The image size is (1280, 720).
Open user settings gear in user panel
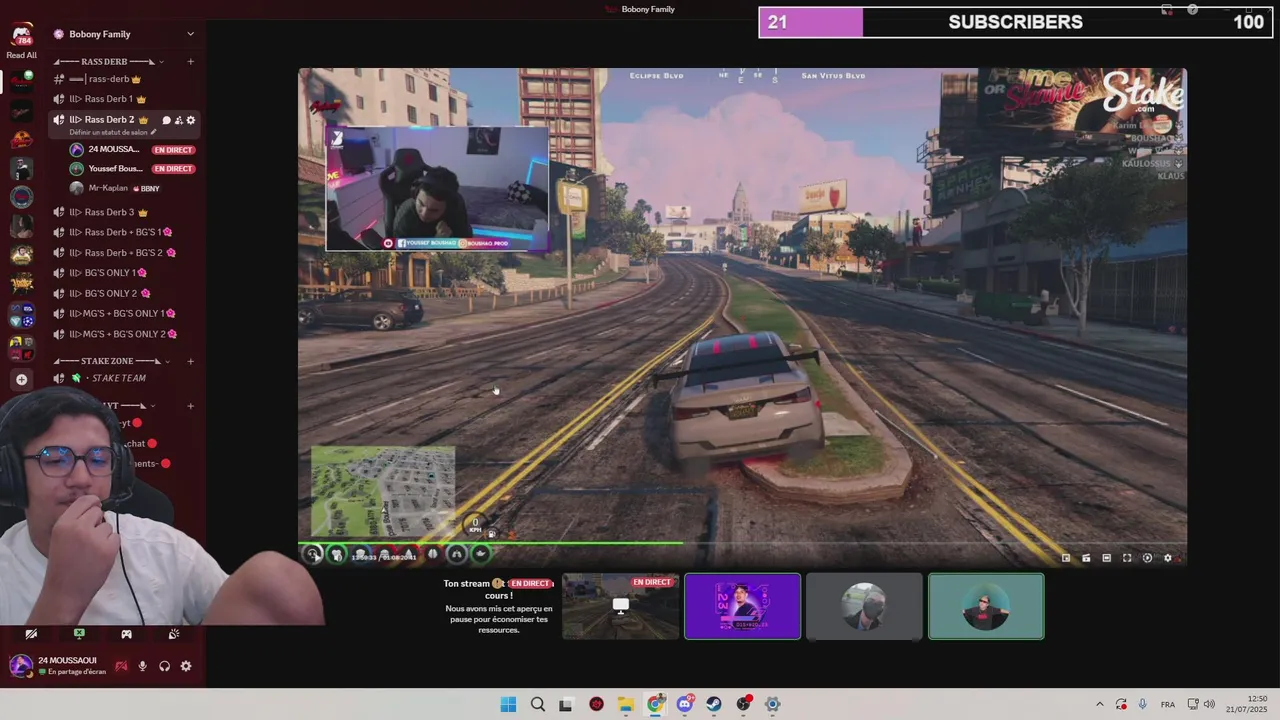186,666
